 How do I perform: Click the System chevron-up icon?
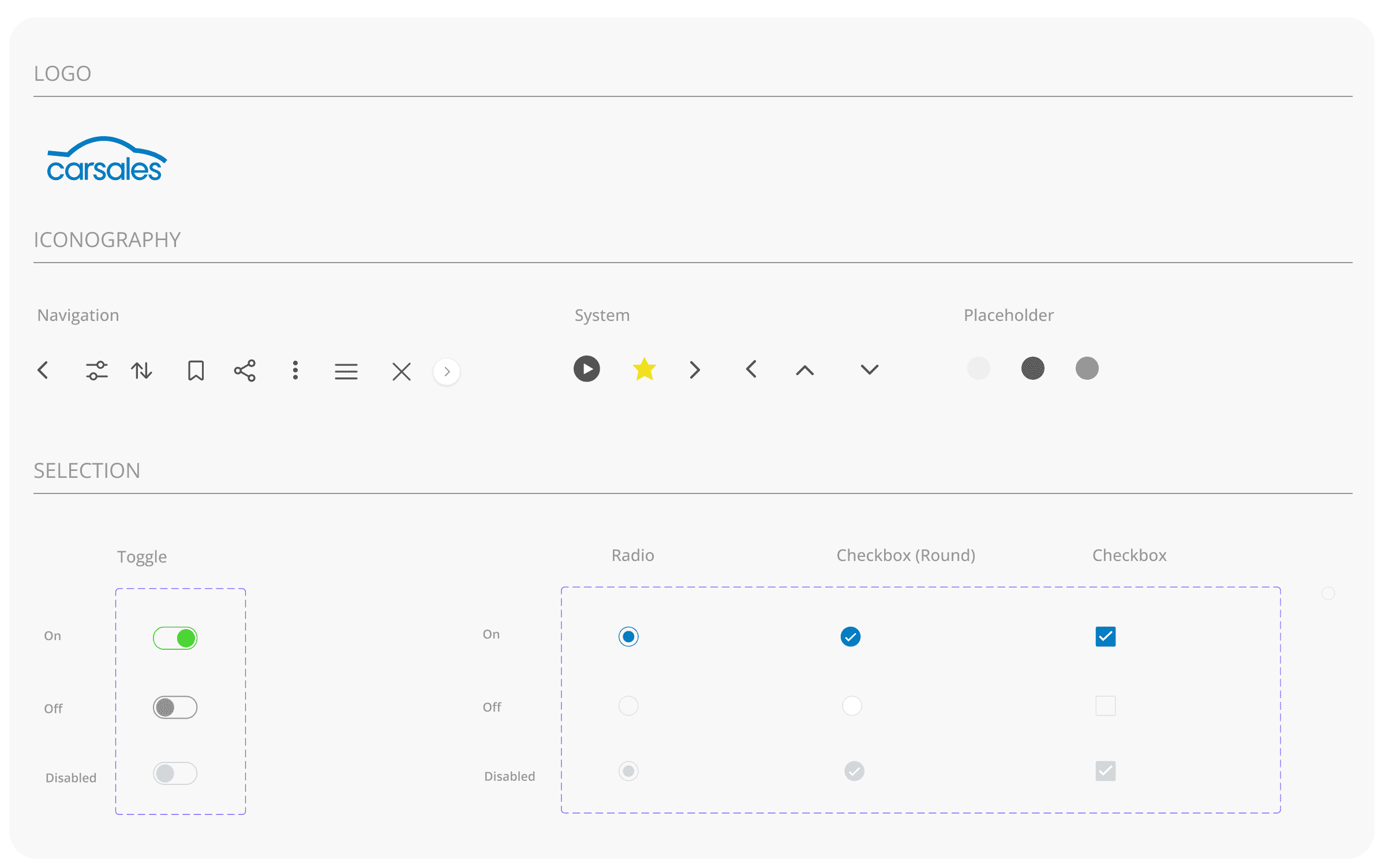pos(805,371)
